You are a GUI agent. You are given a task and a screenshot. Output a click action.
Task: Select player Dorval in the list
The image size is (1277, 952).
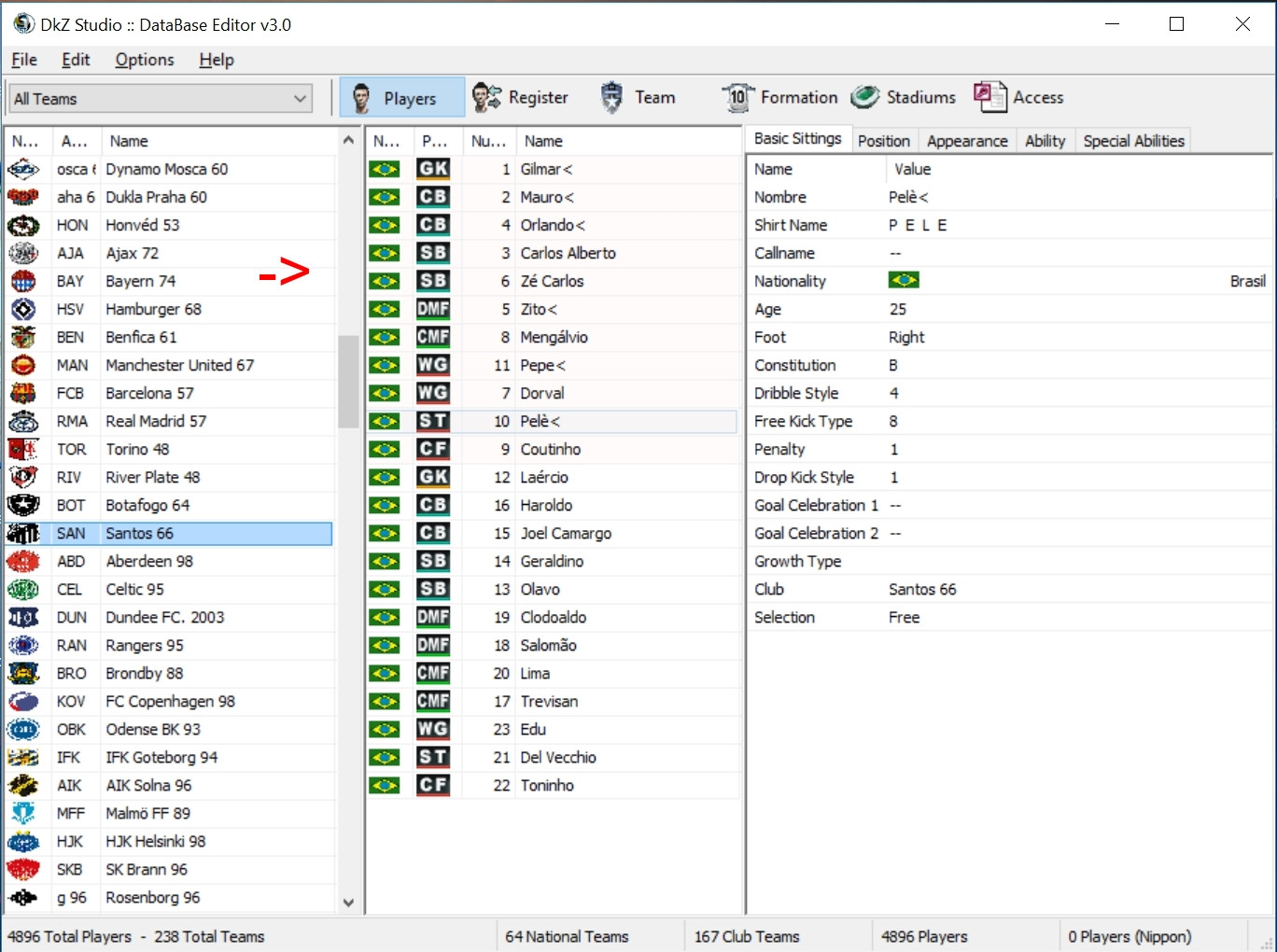(542, 393)
